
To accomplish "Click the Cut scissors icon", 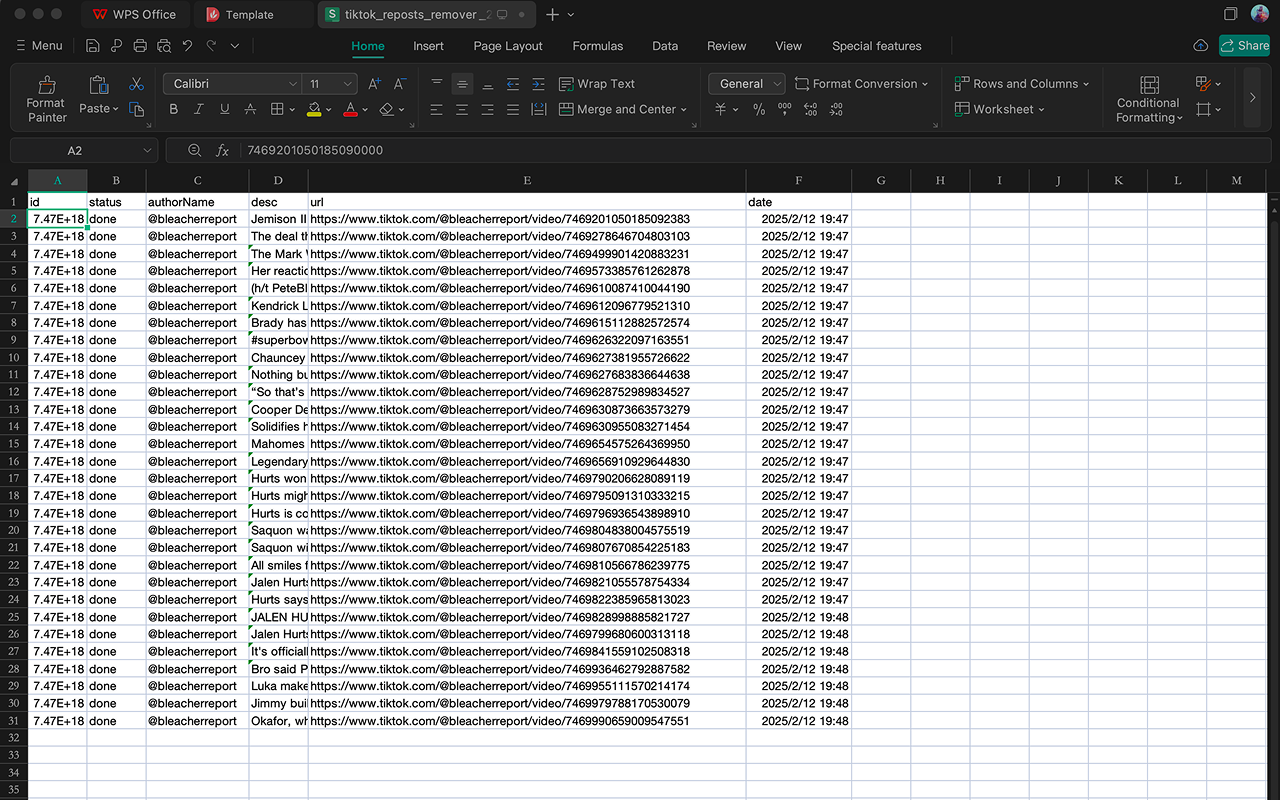I will (137, 84).
